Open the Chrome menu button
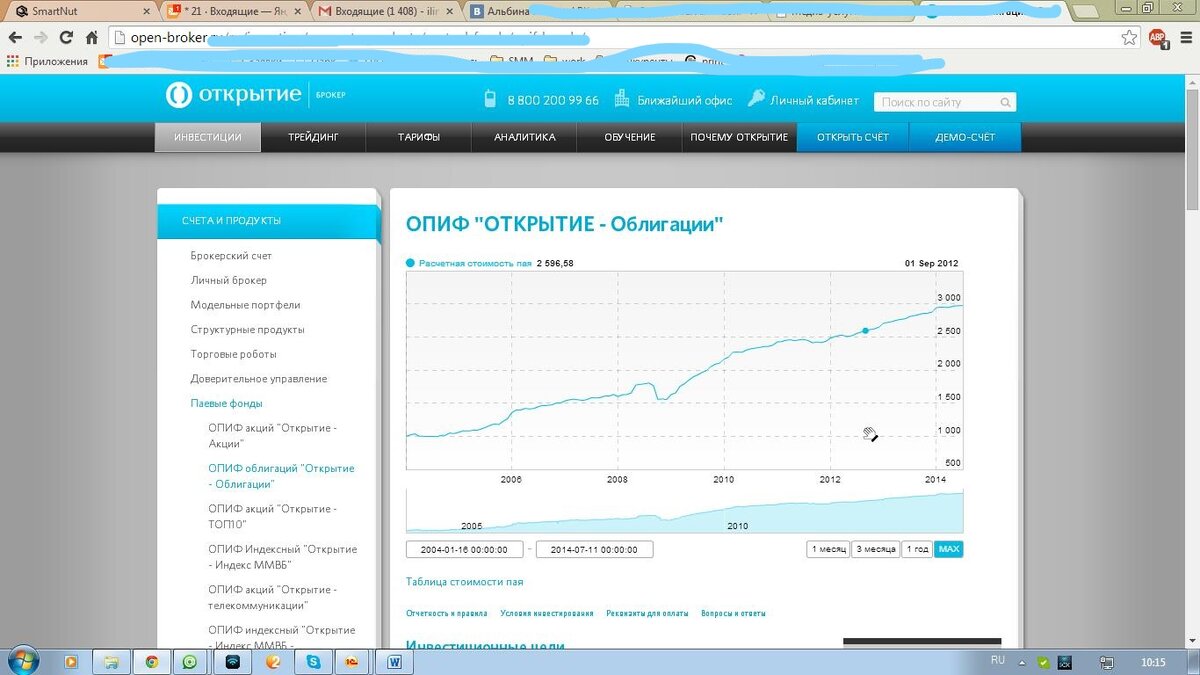Viewport: 1200px width, 675px height. pos(1184,38)
